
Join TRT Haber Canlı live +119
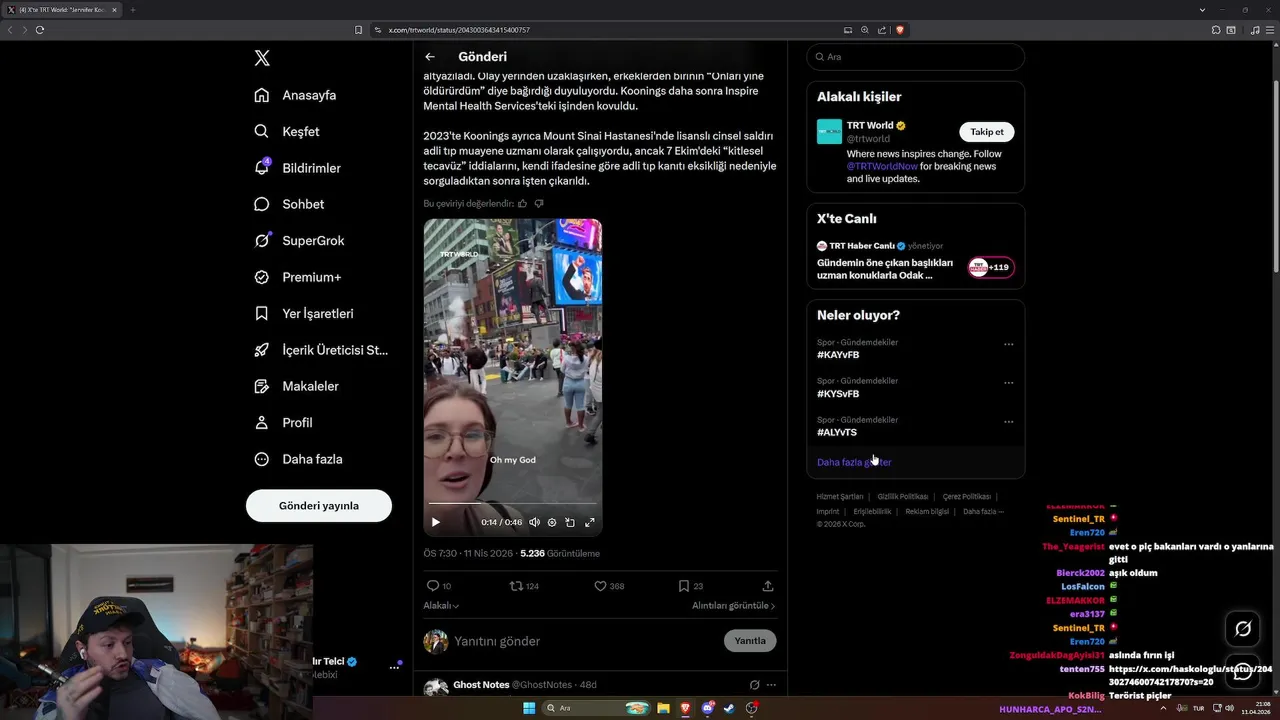pos(991,267)
